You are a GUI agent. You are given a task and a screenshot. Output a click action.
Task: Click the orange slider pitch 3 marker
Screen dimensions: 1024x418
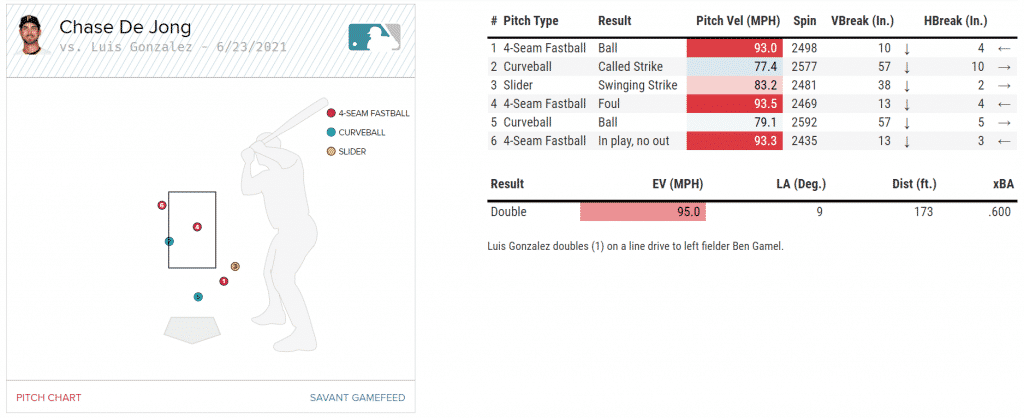[235, 266]
